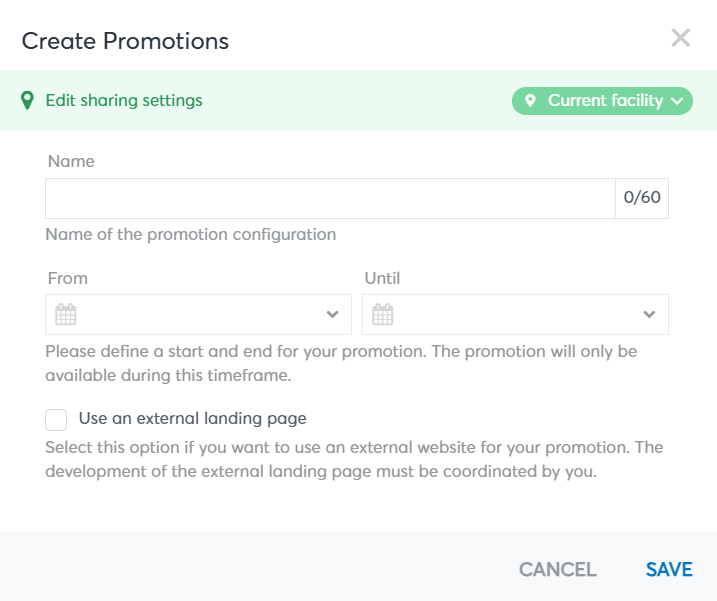Enable the external landing page checkbox
The width and height of the screenshot is (717, 601).
coord(56,420)
